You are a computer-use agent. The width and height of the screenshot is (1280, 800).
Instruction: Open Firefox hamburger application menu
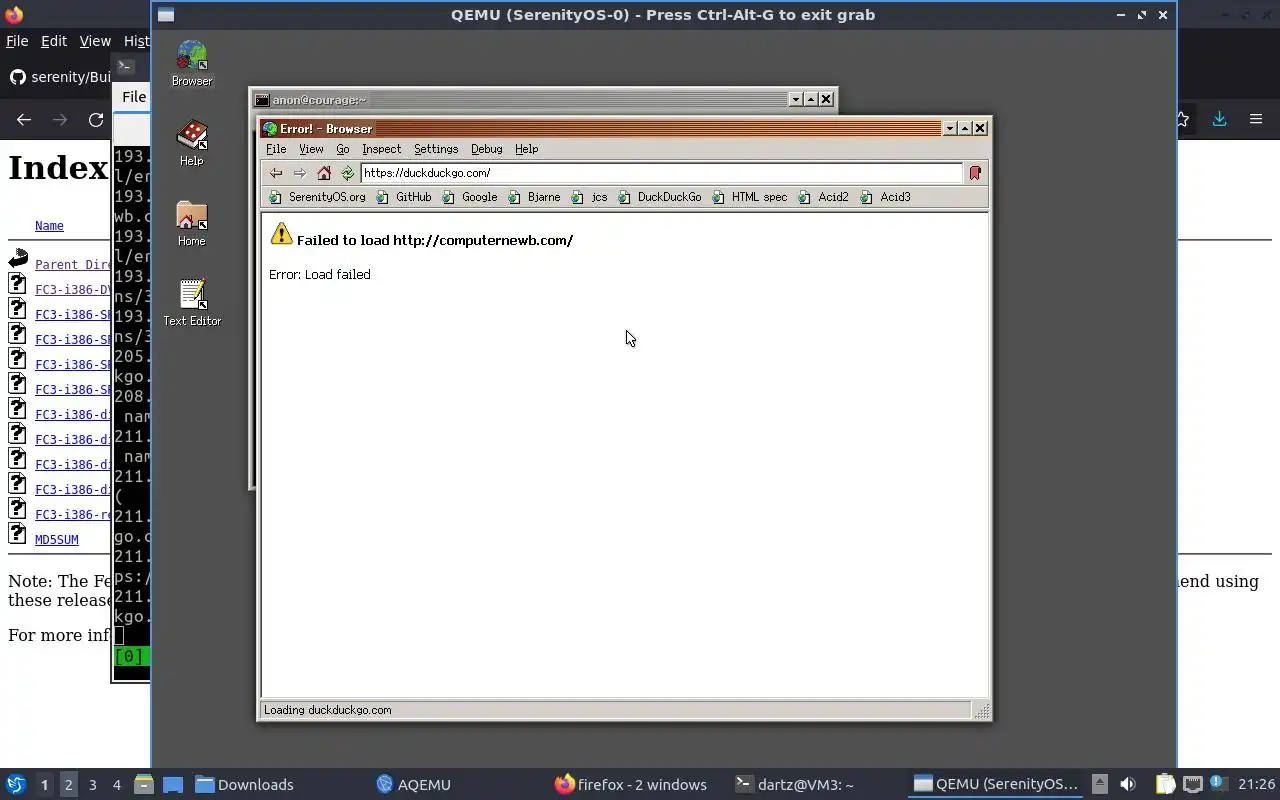pos(1256,119)
